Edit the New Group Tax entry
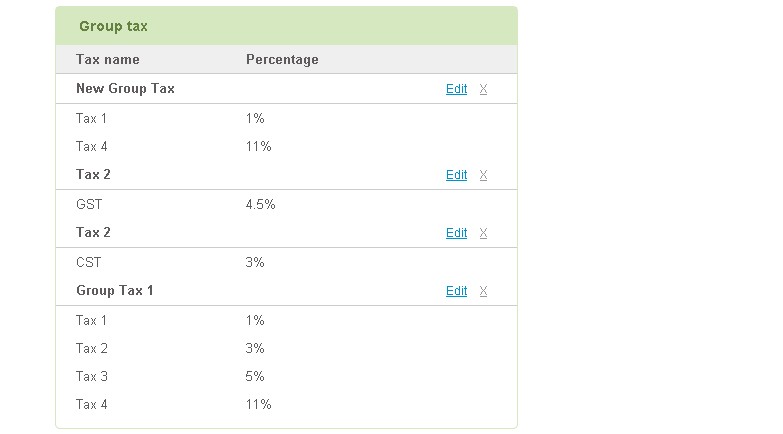Image resolution: width=783 pixels, height=434 pixels. pos(456,89)
